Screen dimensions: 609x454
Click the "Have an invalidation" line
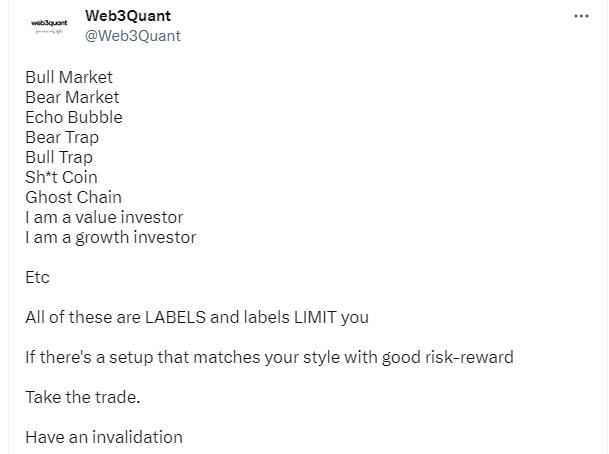pyautogui.click(x=104, y=437)
